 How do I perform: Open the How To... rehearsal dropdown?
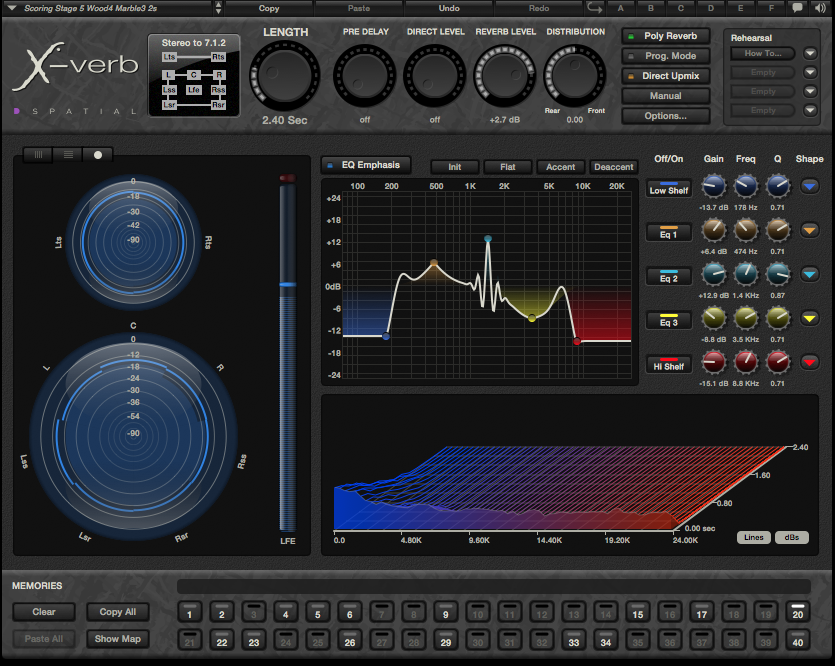pyautogui.click(x=808, y=53)
